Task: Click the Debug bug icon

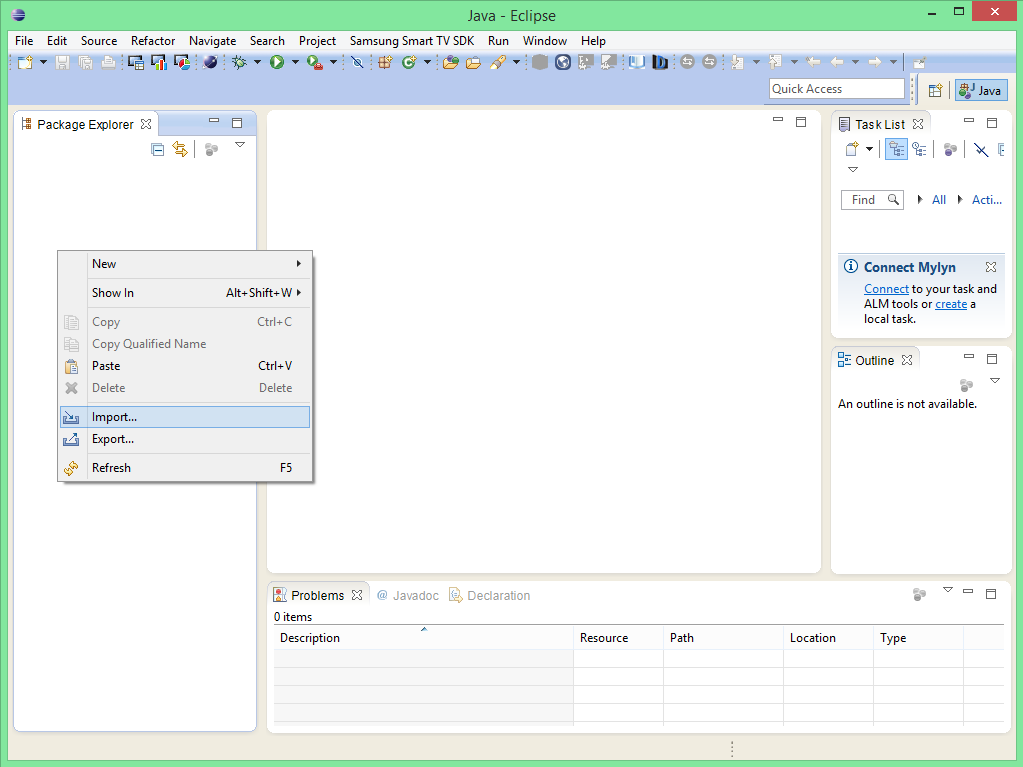Action: click(240, 63)
